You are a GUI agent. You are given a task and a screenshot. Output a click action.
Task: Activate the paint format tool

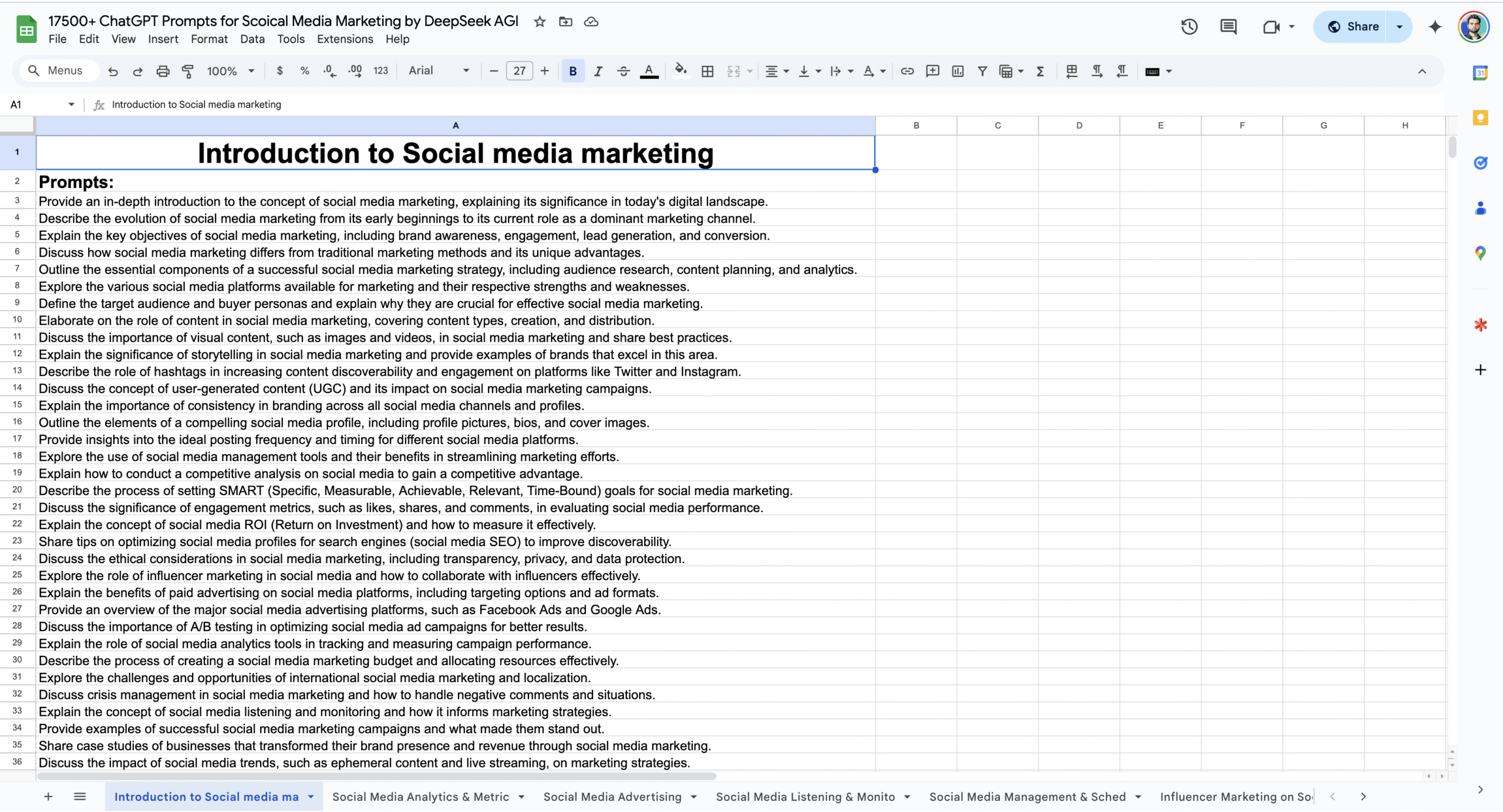pos(187,70)
